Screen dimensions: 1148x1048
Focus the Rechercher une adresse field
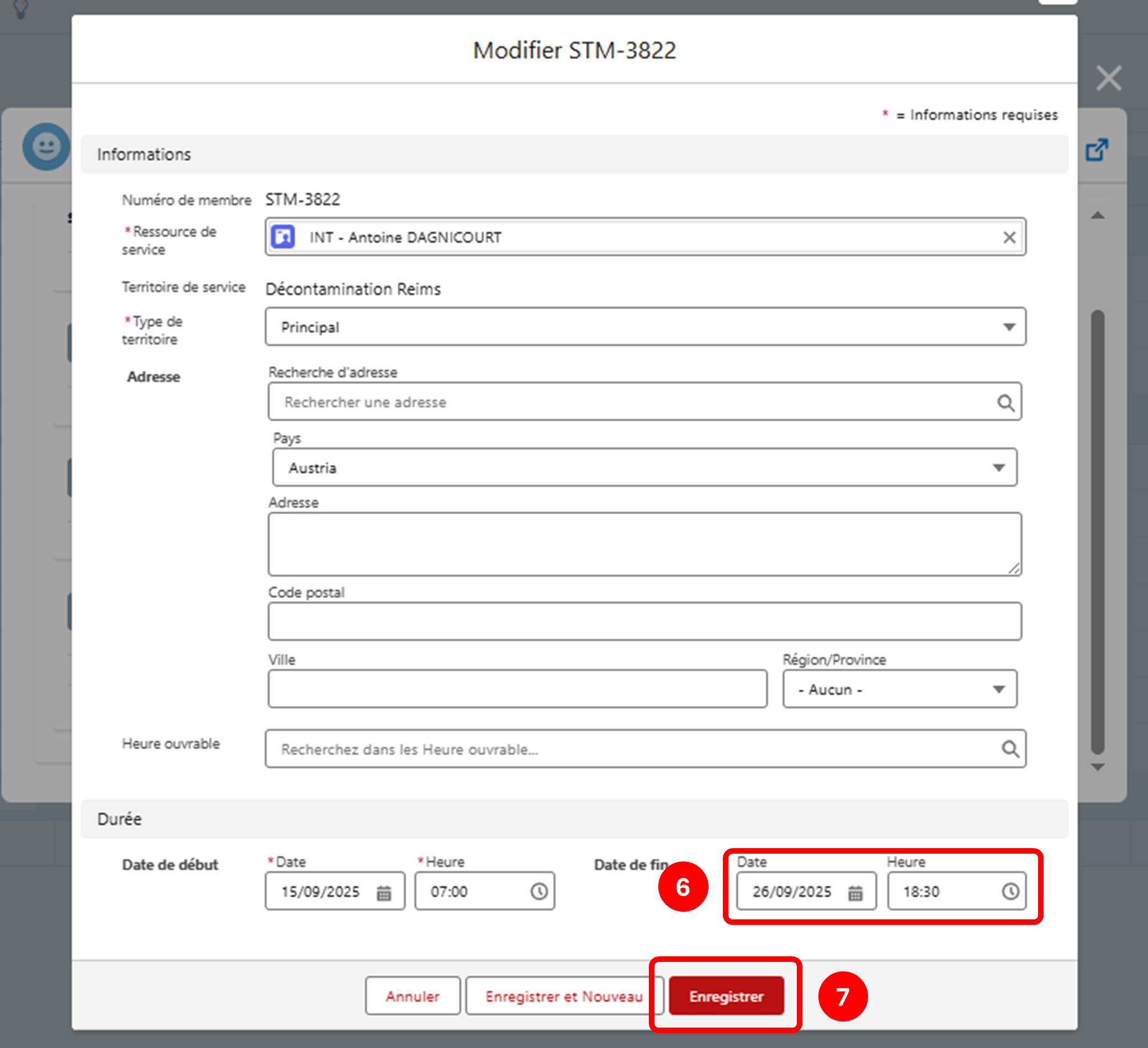[x=644, y=402]
